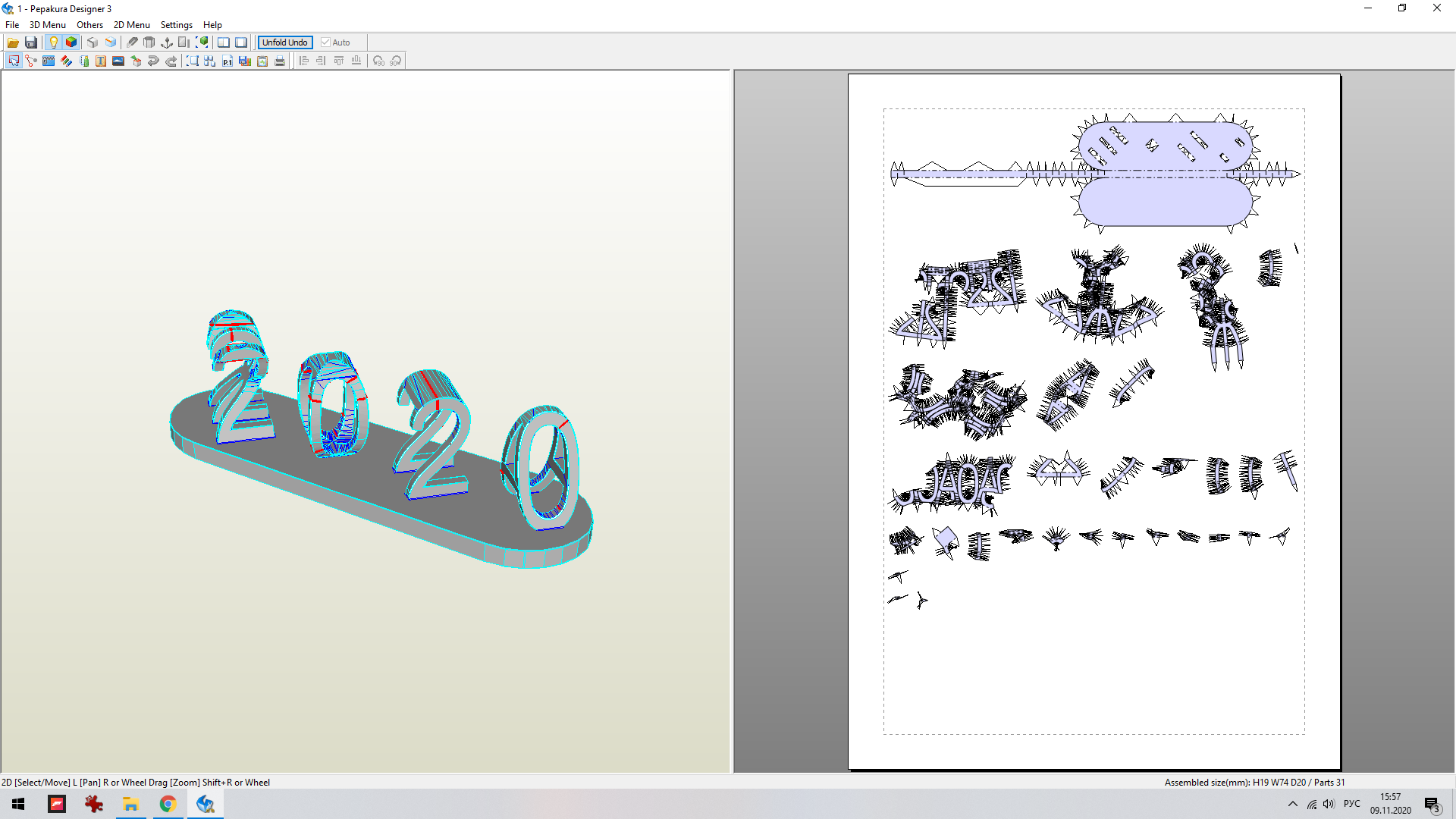This screenshot has width=1456, height=819.
Task: Expand the Others menu
Action: [91, 24]
